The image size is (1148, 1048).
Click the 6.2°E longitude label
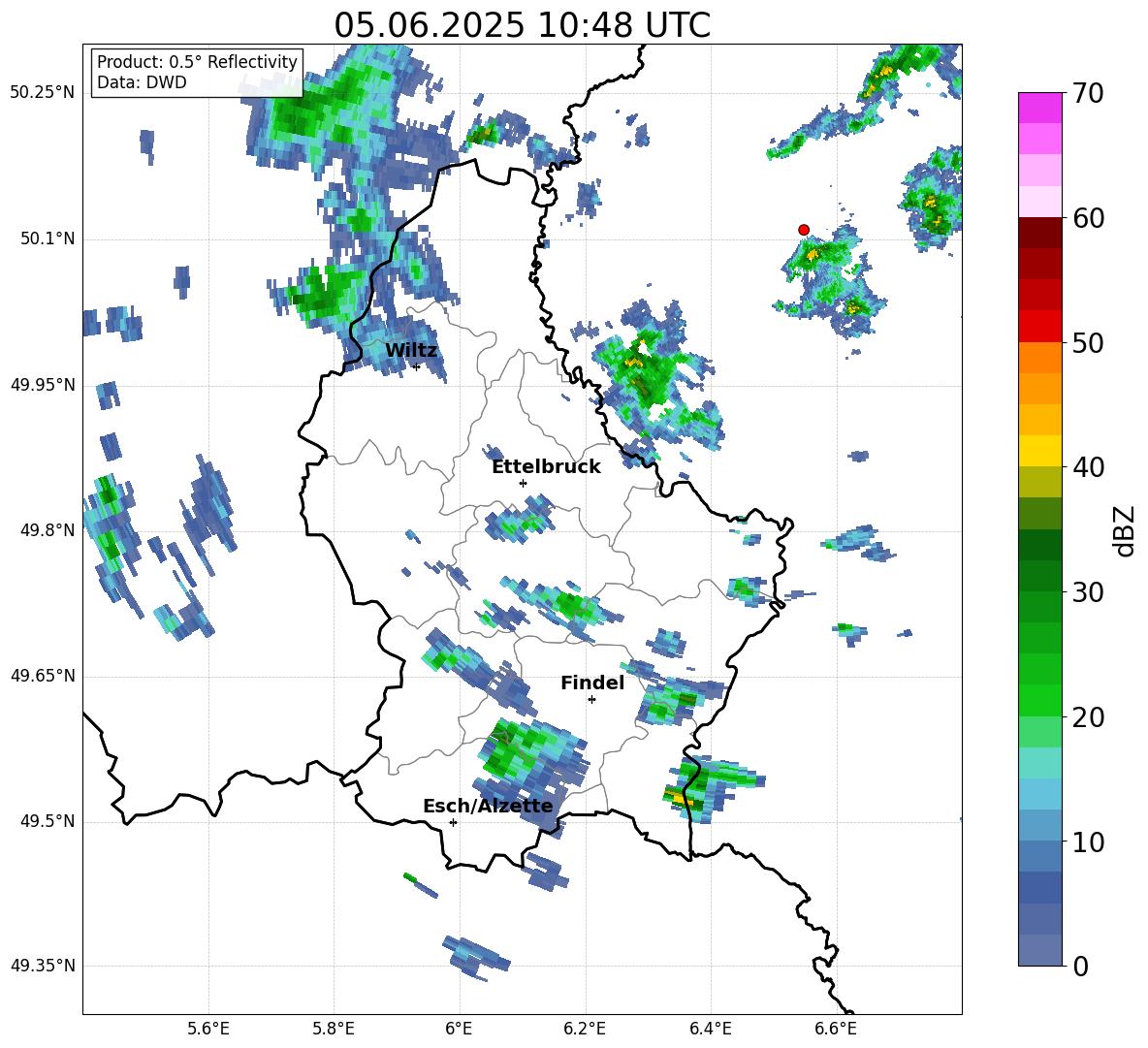(x=585, y=1029)
